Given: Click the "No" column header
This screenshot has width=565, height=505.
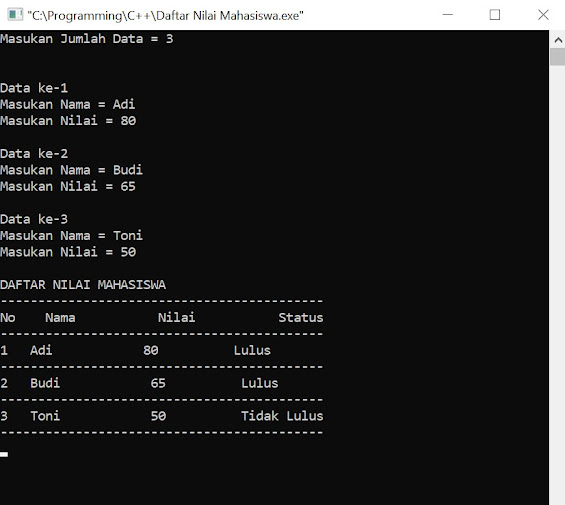Looking at the screenshot, I should click(8, 318).
